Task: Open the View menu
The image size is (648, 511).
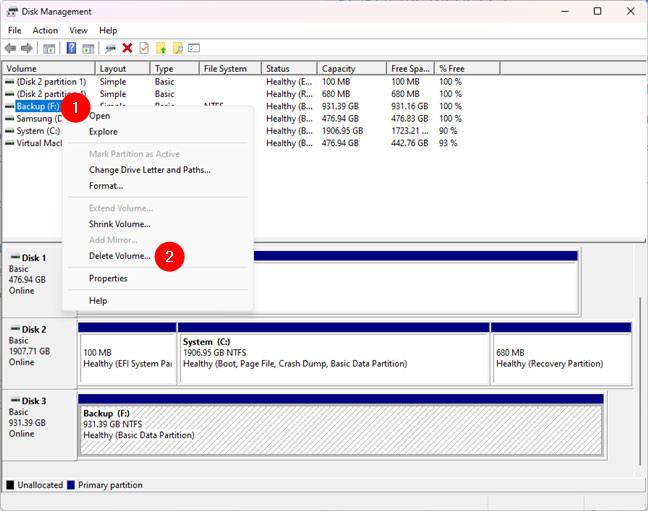Action: (x=78, y=31)
